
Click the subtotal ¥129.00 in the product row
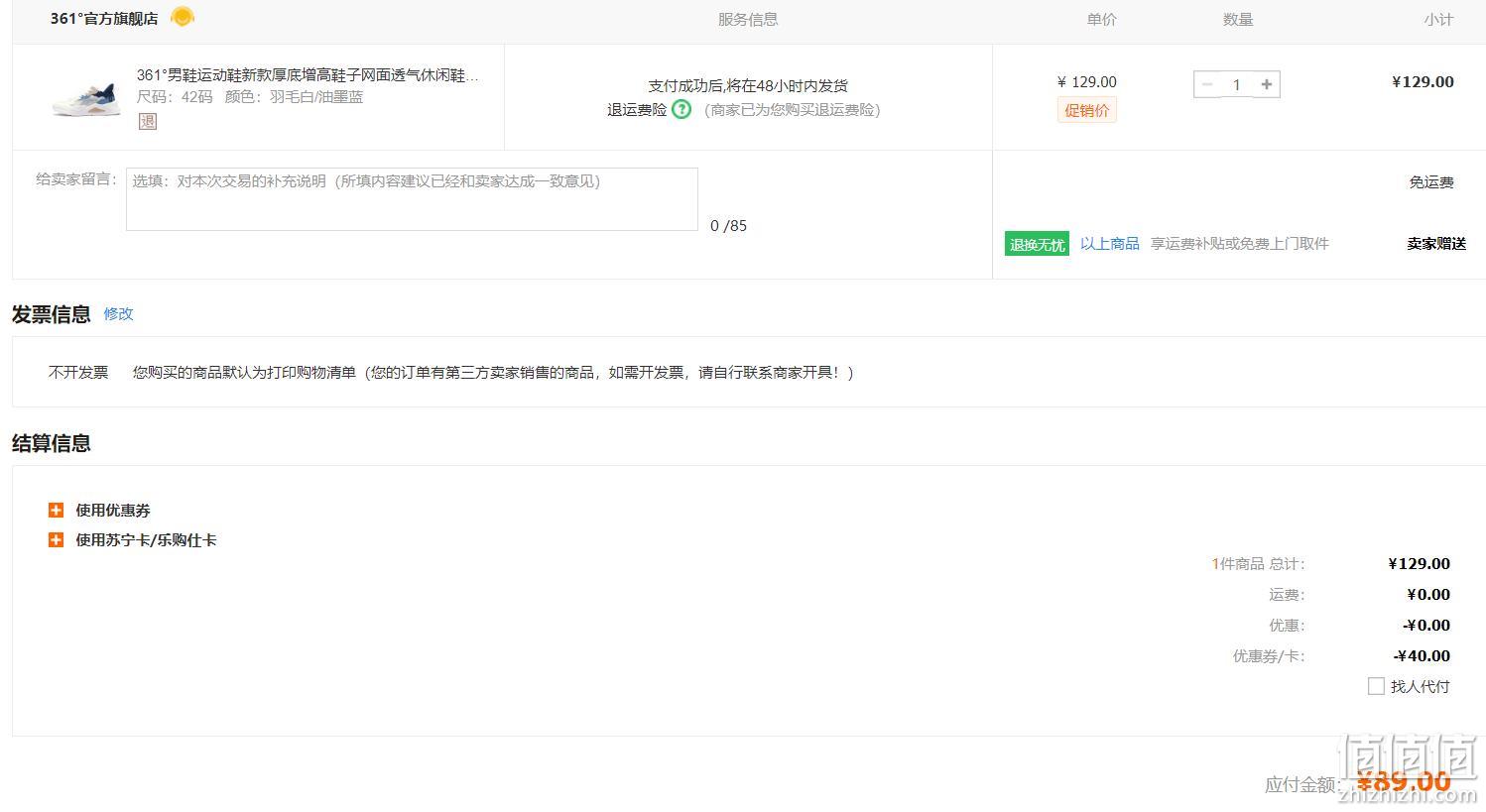click(1423, 81)
